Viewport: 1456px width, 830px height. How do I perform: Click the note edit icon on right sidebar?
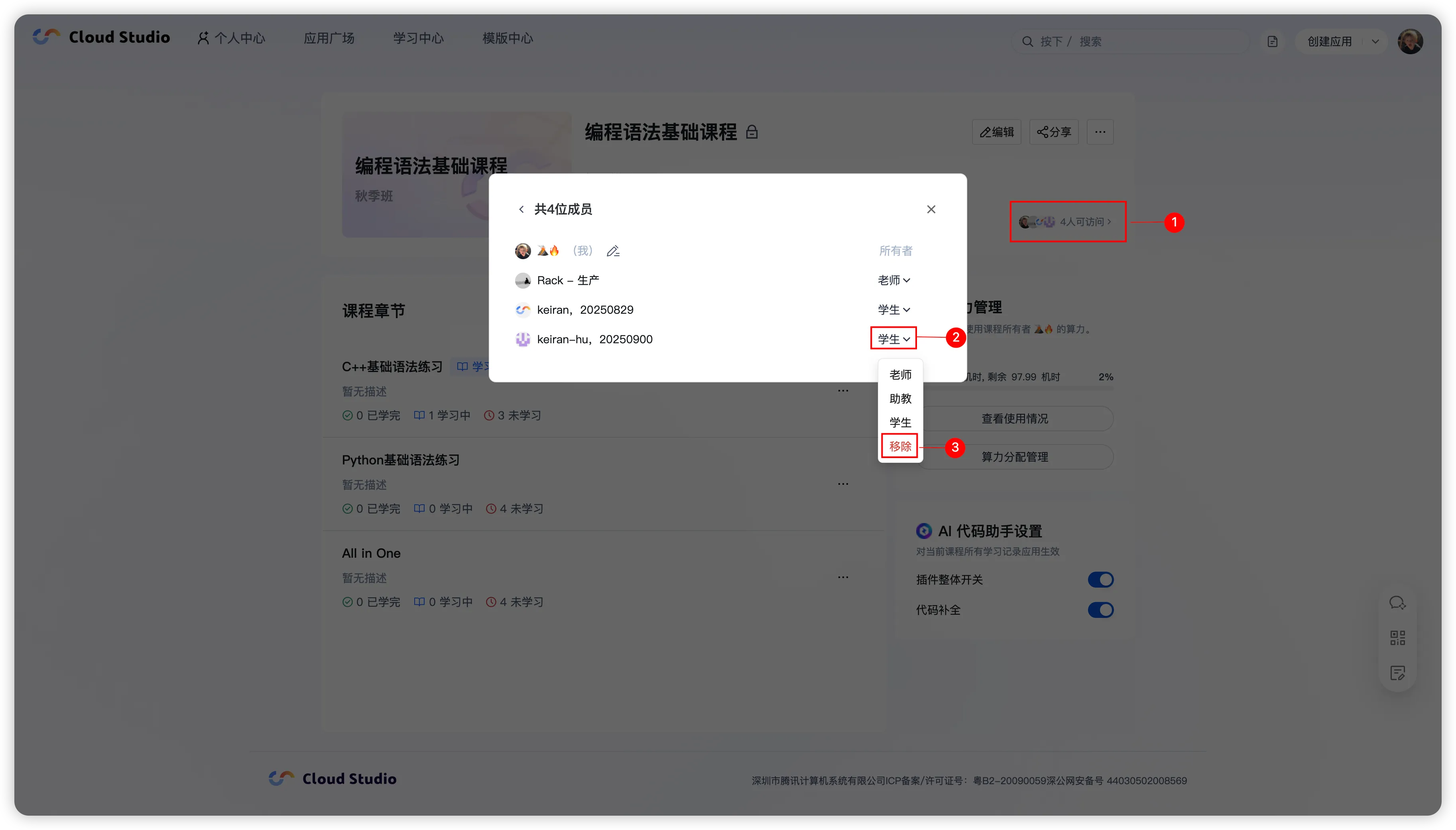[1397, 673]
